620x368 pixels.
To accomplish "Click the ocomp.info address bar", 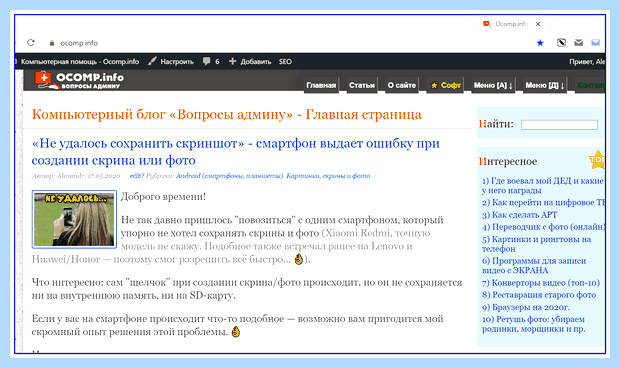I will pyautogui.click(x=79, y=43).
